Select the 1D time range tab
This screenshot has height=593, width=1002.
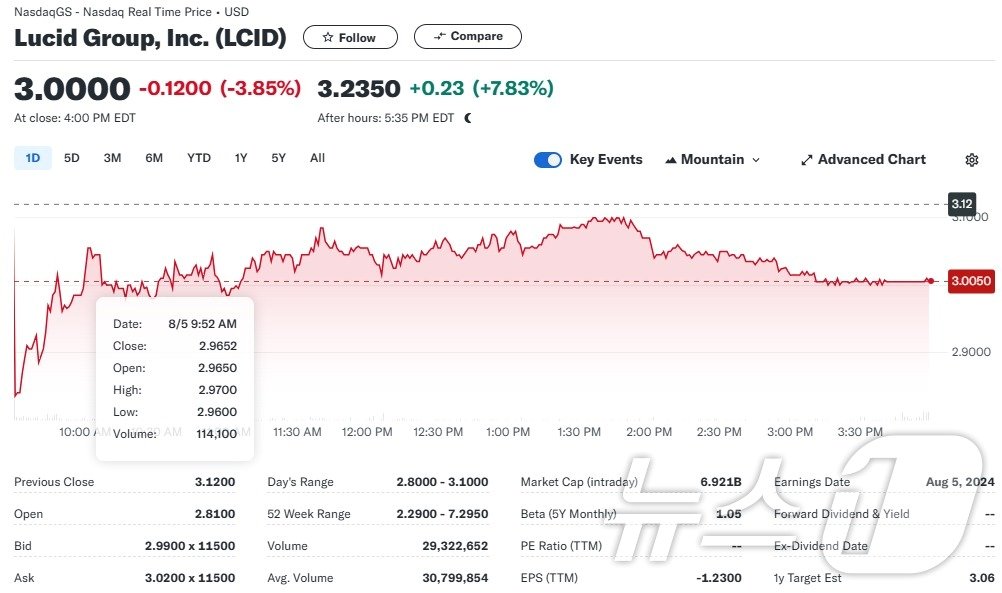point(32,158)
